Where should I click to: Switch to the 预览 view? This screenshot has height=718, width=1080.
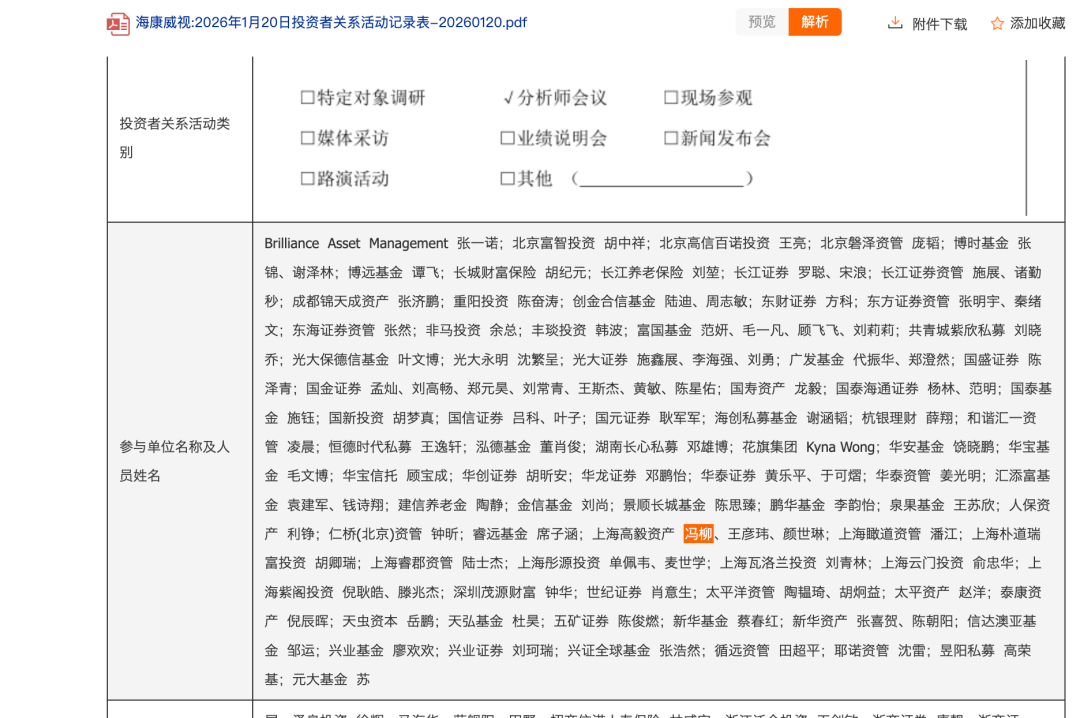pos(761,21)
